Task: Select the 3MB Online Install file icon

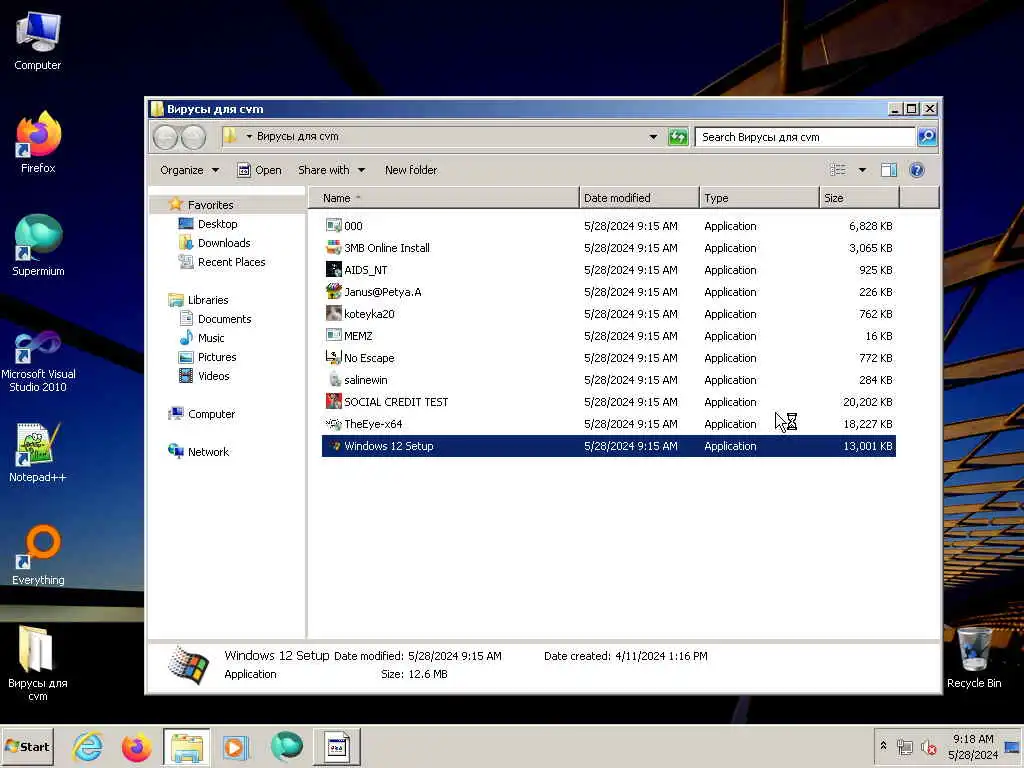Action: click(x=334, y=248)
